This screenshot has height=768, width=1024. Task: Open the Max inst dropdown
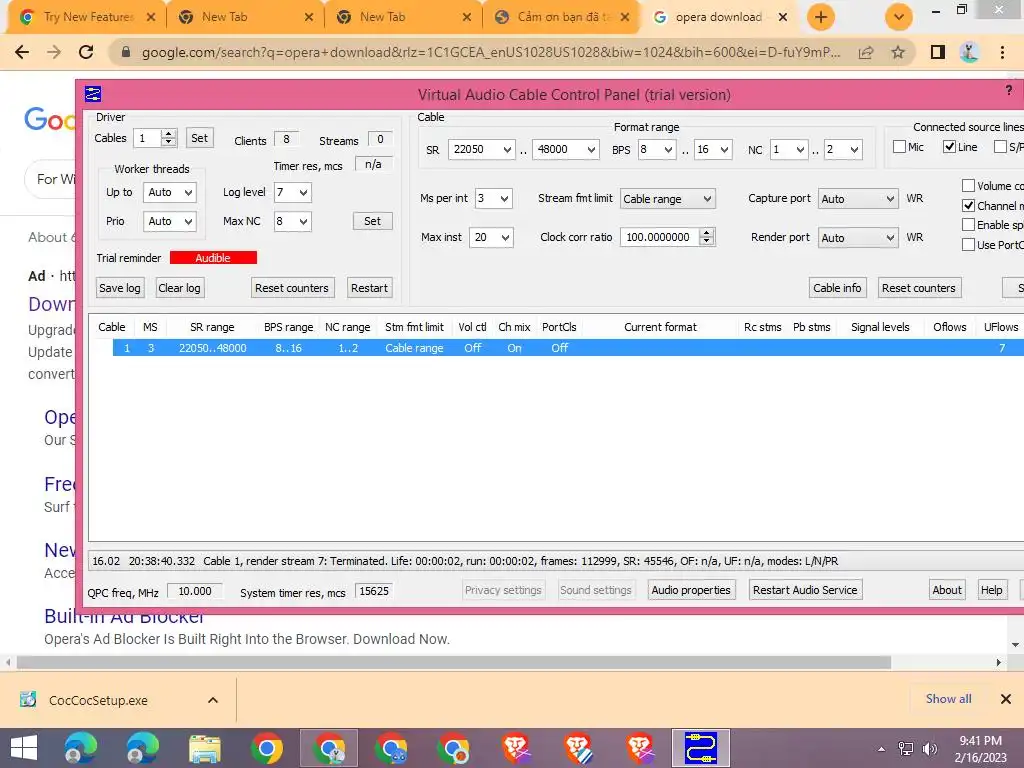click(x=491, y=238)
